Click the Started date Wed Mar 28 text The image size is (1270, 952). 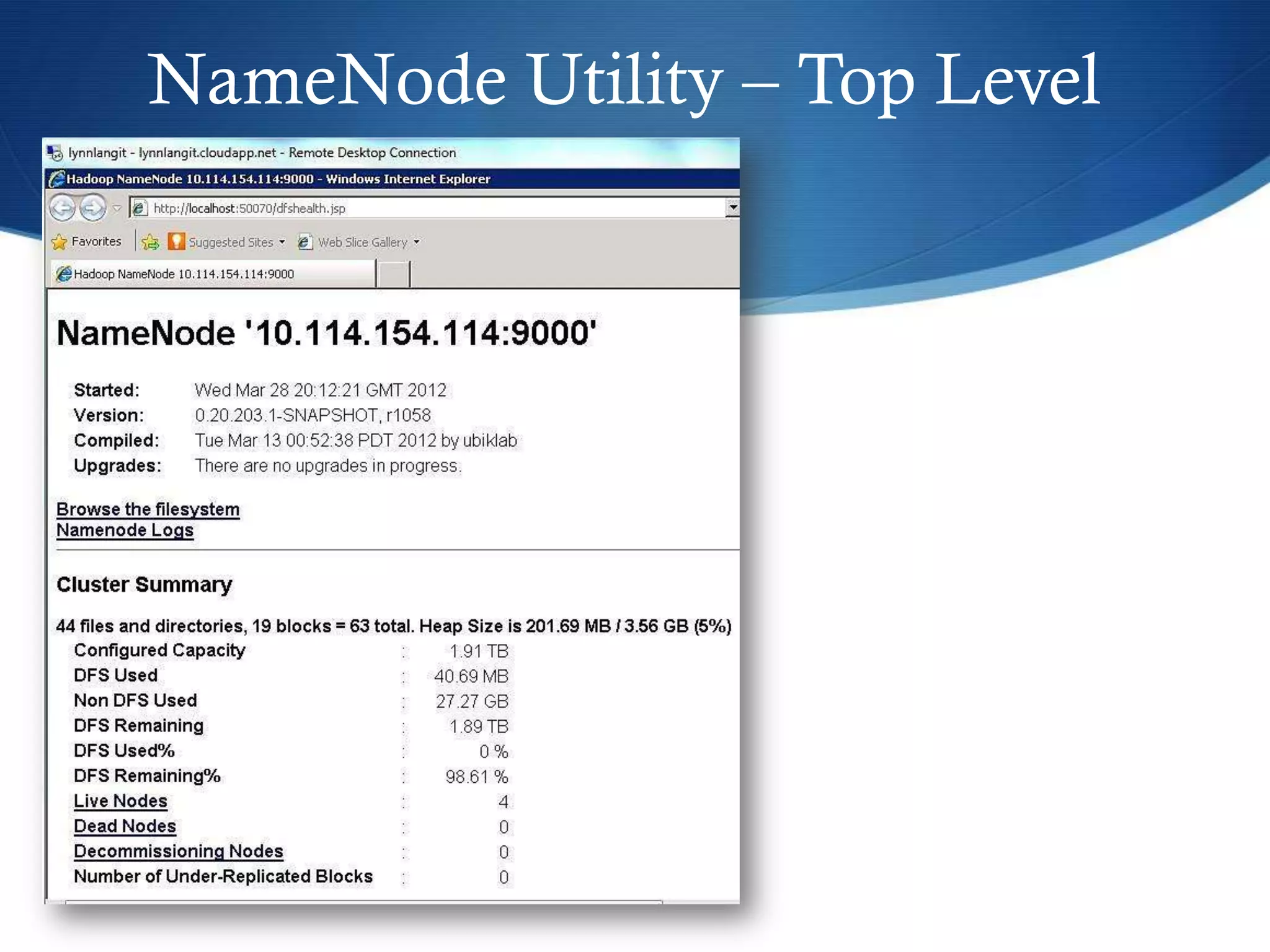321,390
